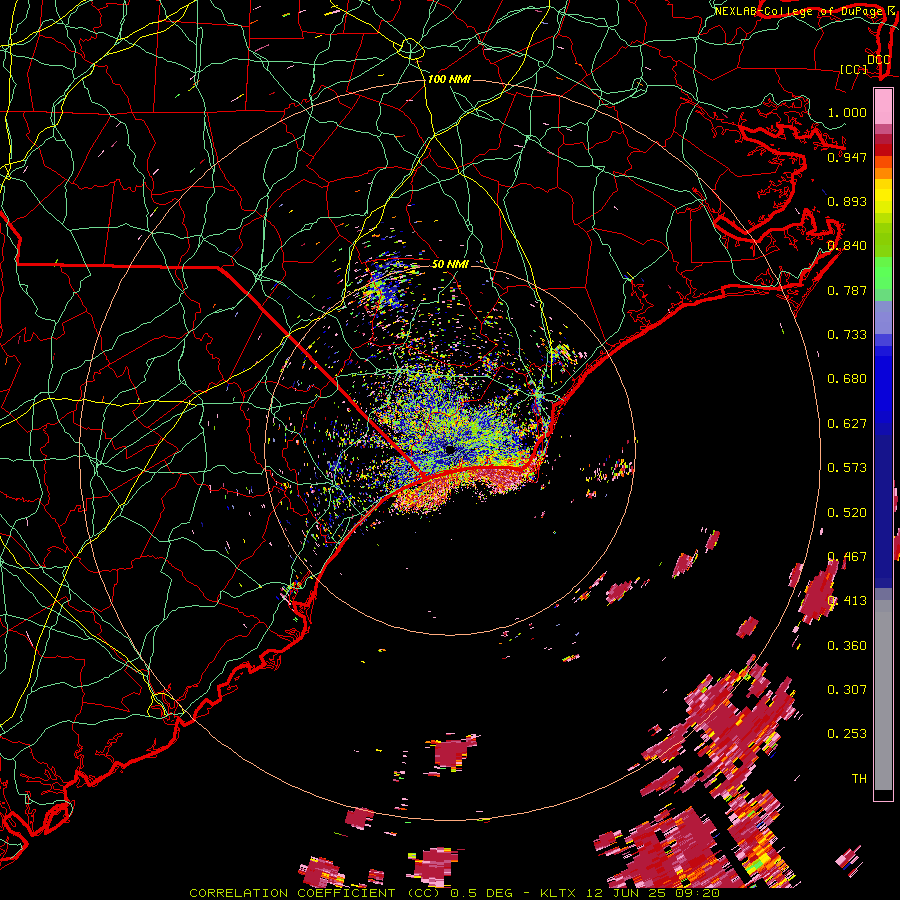The height and width of the screenshot is (900, 900).
Task: Click the 0.840 legend value
Action: click(x=847, y=246)
